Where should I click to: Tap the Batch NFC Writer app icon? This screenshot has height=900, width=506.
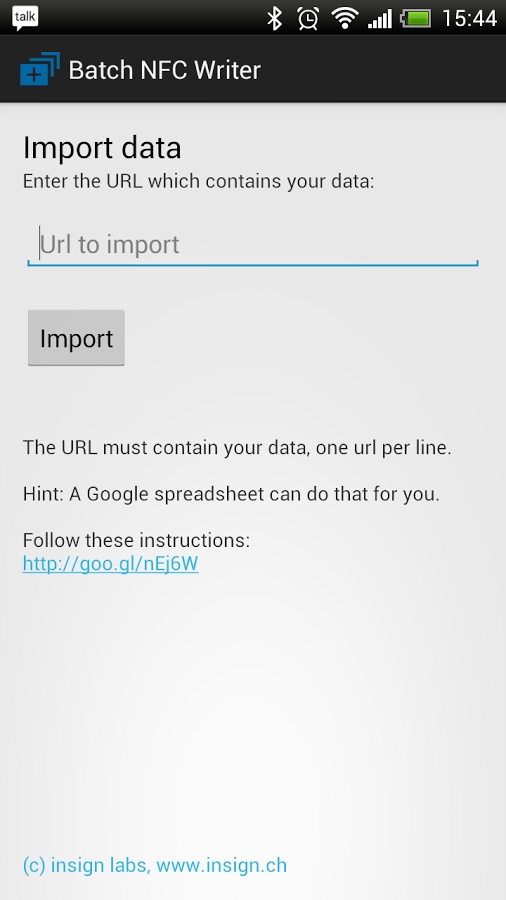click(x=40, y=69)
